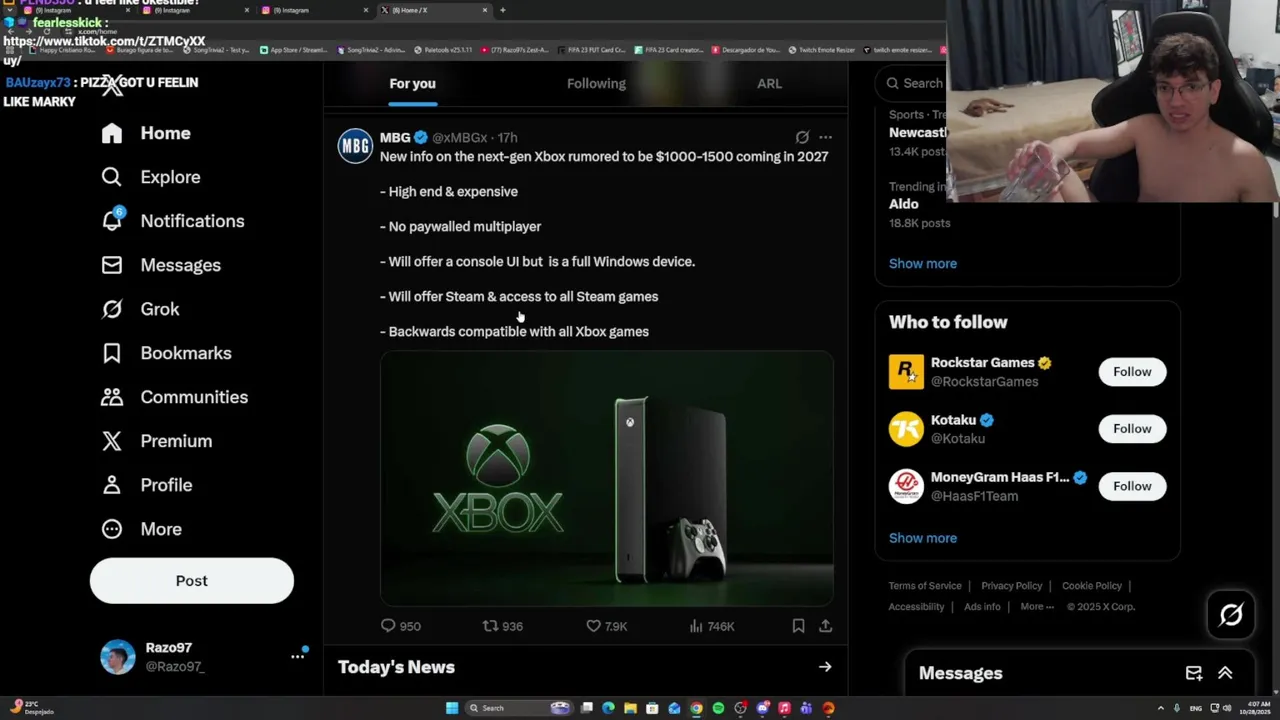Screen dimensions: 1280x720
Task: Open Profile in the sidebar
Action: [146, 485]
